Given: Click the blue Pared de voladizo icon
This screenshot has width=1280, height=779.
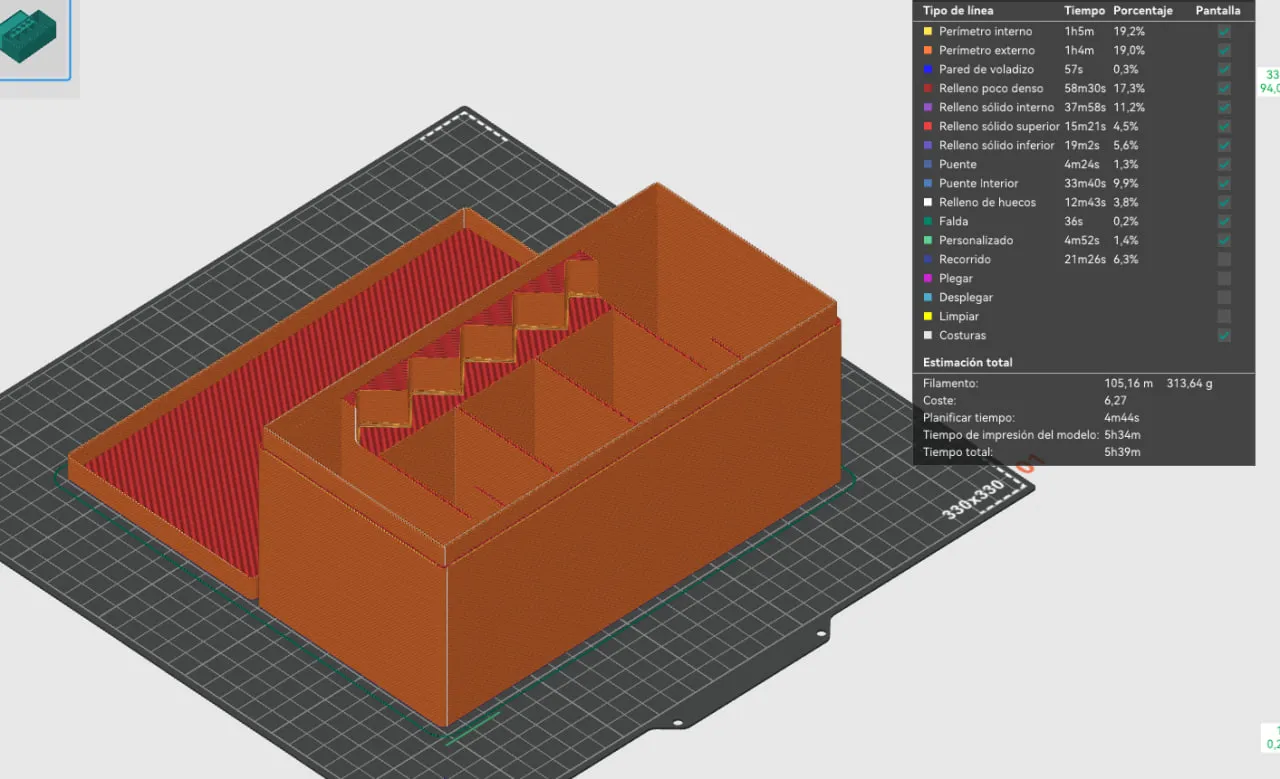Looking at the screenshot, I should (x=926, y=69).
